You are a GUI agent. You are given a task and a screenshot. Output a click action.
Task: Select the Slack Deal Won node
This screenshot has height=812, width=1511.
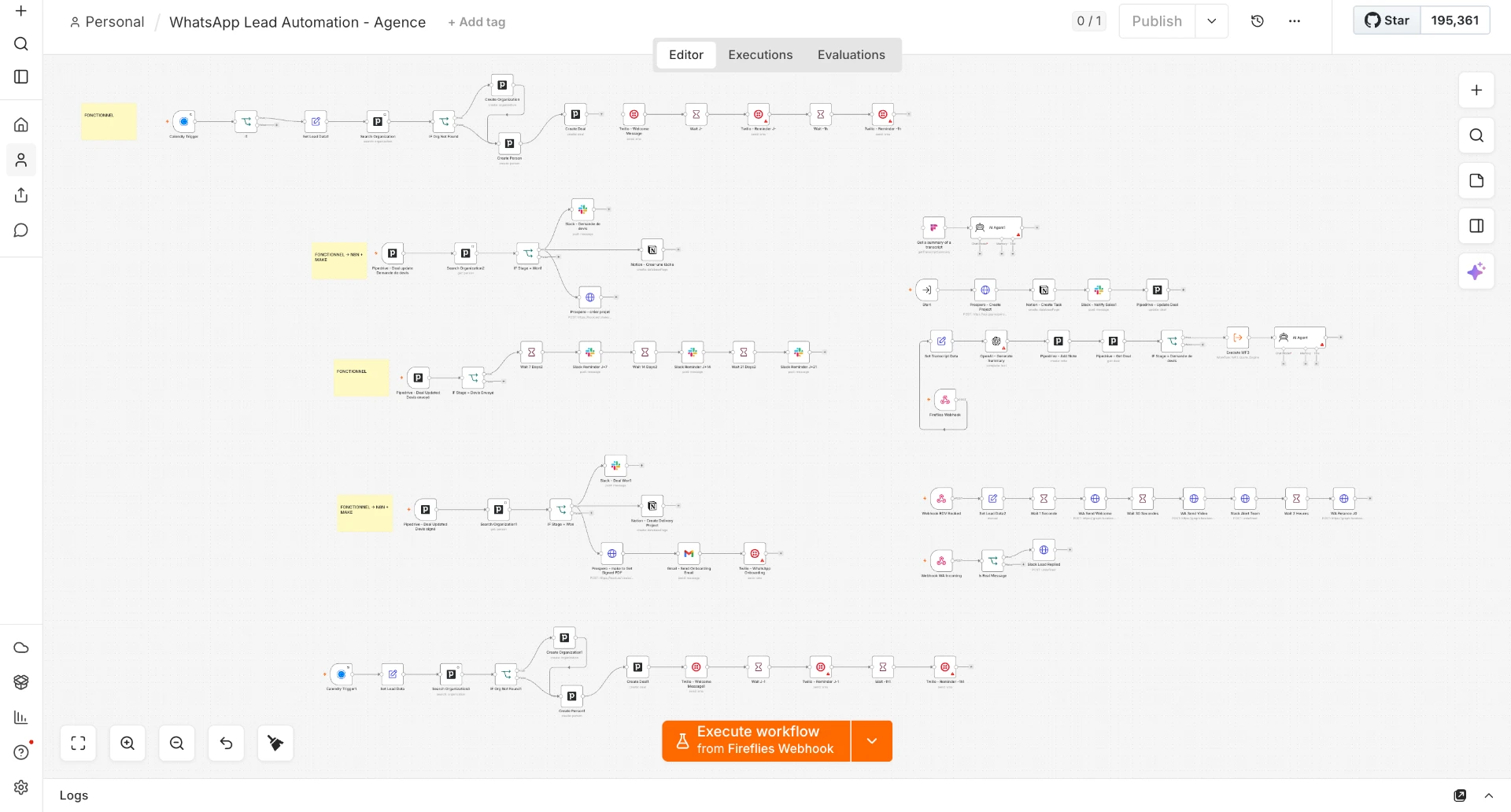pos(615,466)
